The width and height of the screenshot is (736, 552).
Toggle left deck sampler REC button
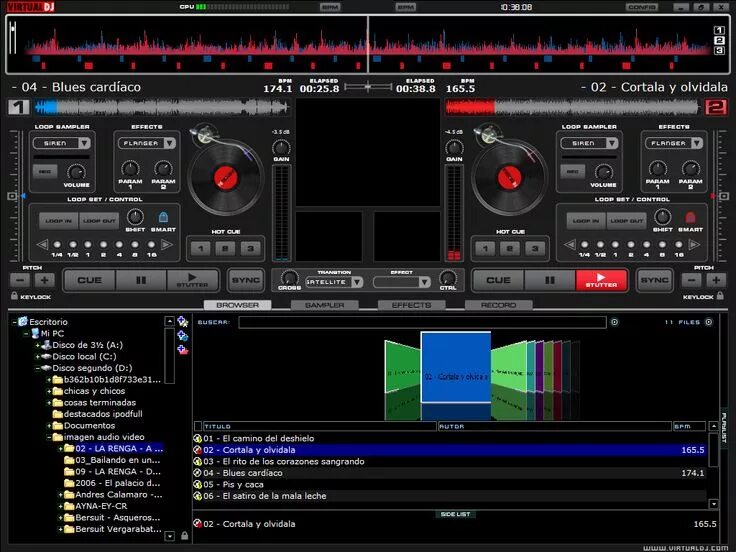pyautogui.click(x=45, y=171)
